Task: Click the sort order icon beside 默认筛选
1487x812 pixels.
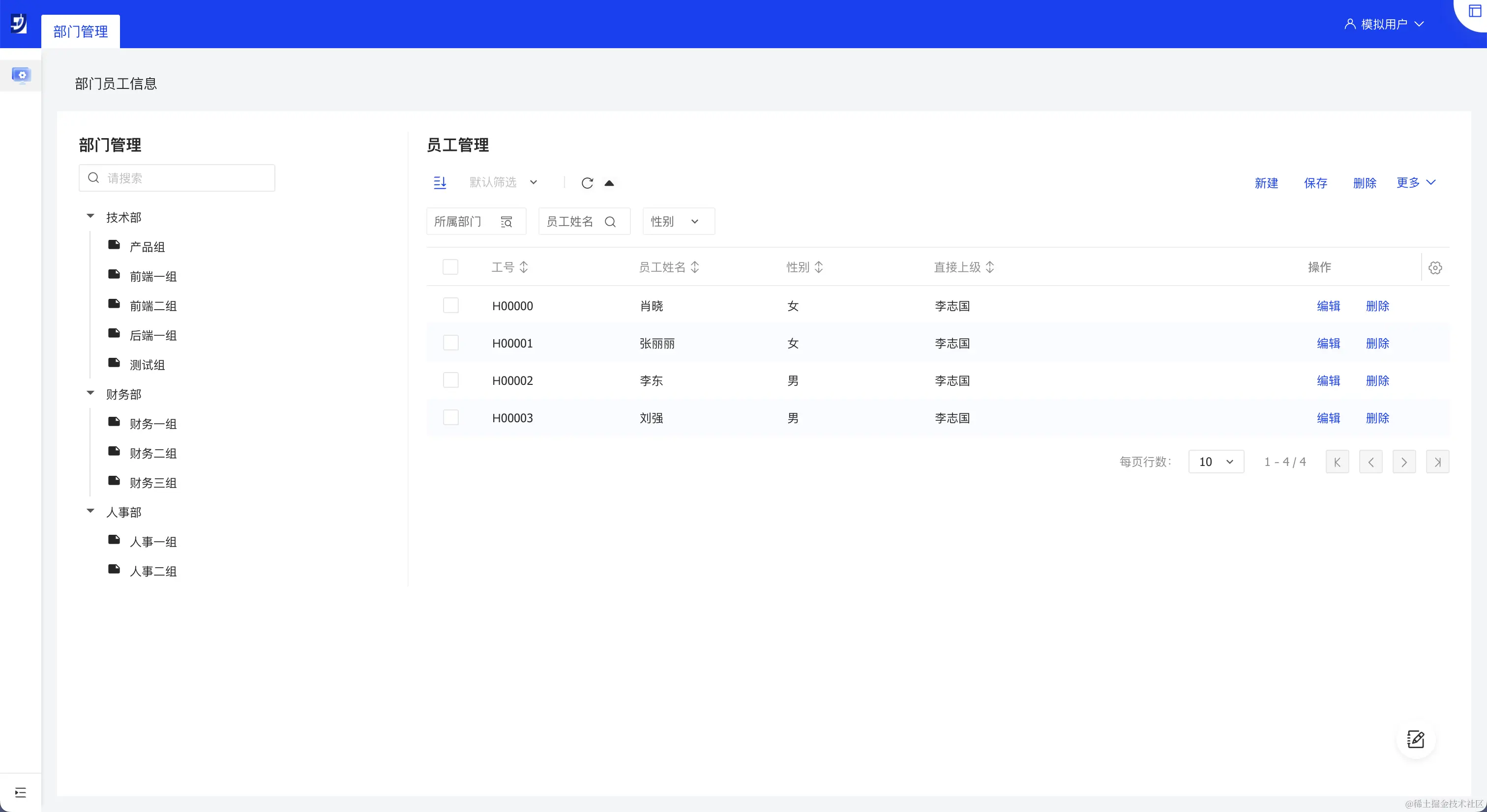Action: click(x=440, y=183)
